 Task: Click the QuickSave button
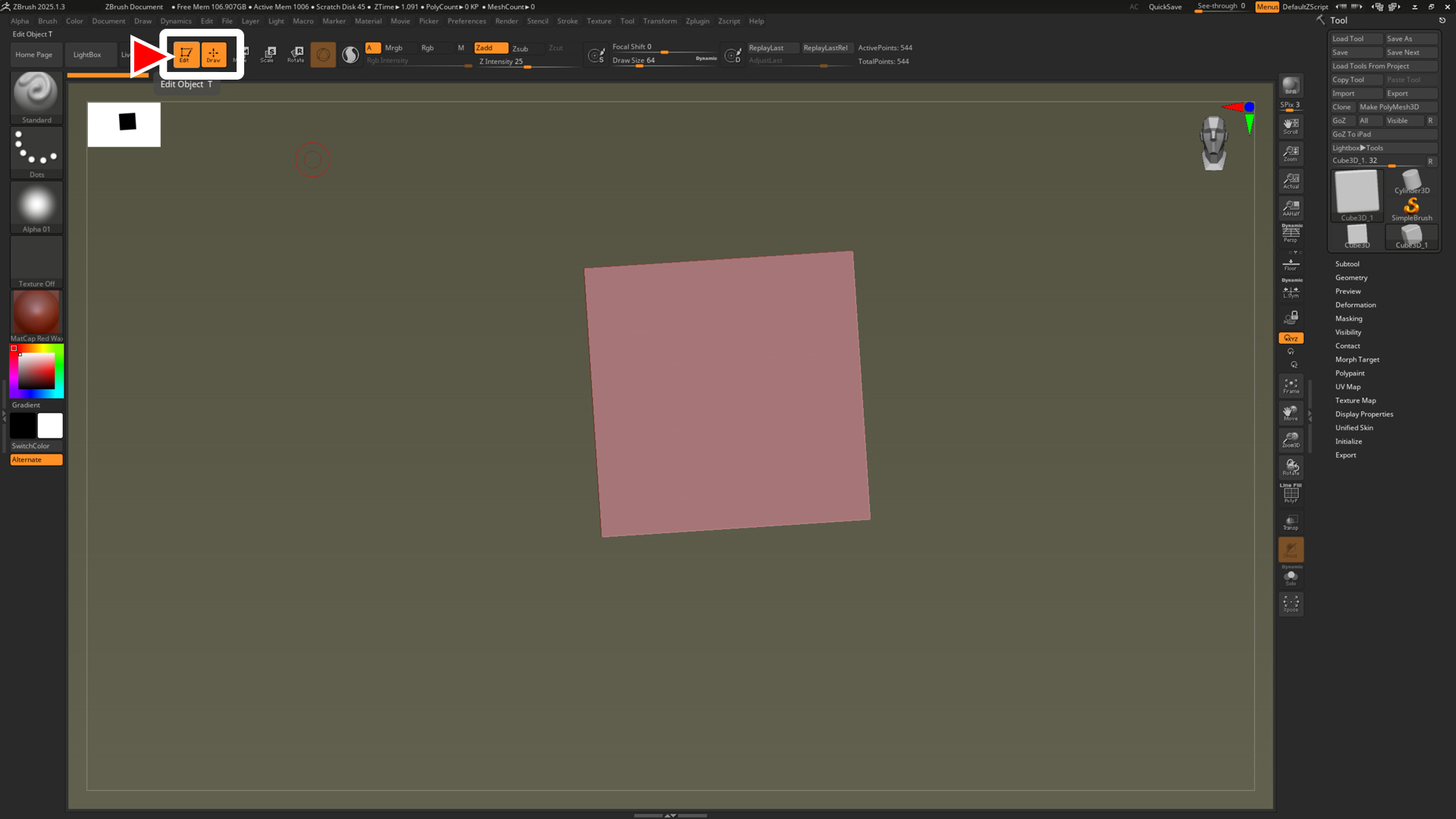[1165, 7]
